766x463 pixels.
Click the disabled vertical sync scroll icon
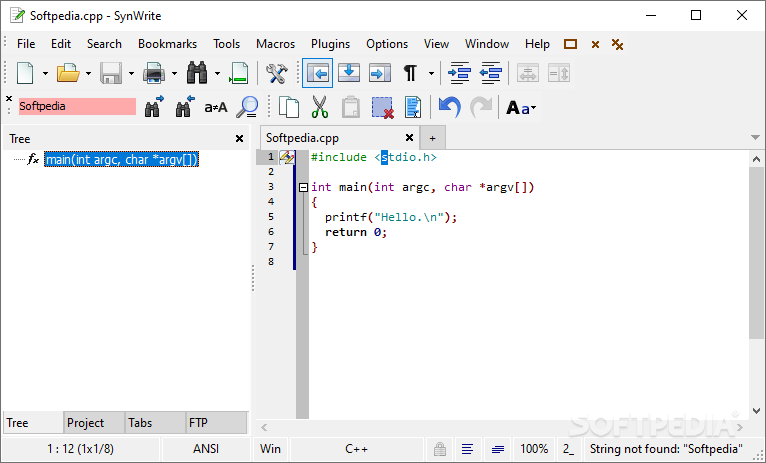pyautogui.click(x=559, y=73)
